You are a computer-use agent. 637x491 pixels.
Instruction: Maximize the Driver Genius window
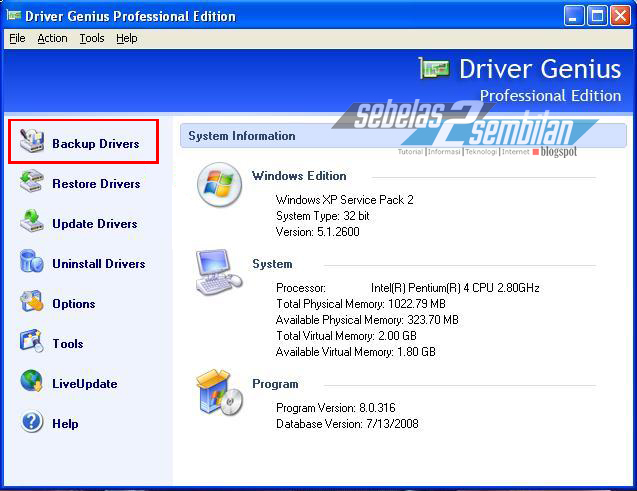[597, 16]
